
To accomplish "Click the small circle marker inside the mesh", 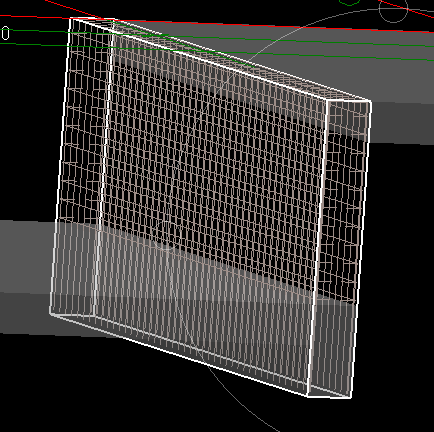I will click(167, 235).
